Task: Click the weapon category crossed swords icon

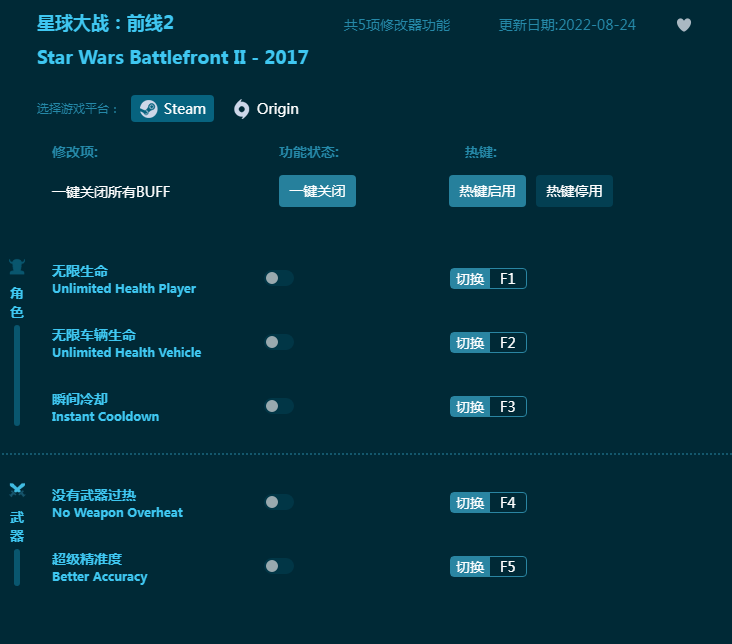Action: click(x=17, y=490)
